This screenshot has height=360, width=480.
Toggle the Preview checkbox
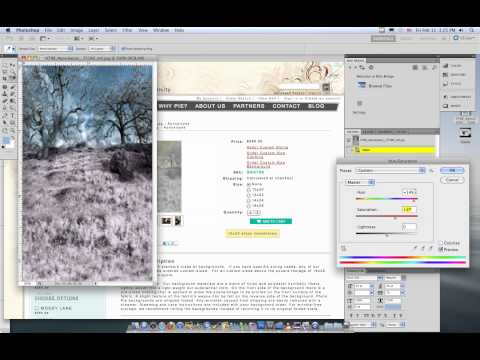(440, 249)
